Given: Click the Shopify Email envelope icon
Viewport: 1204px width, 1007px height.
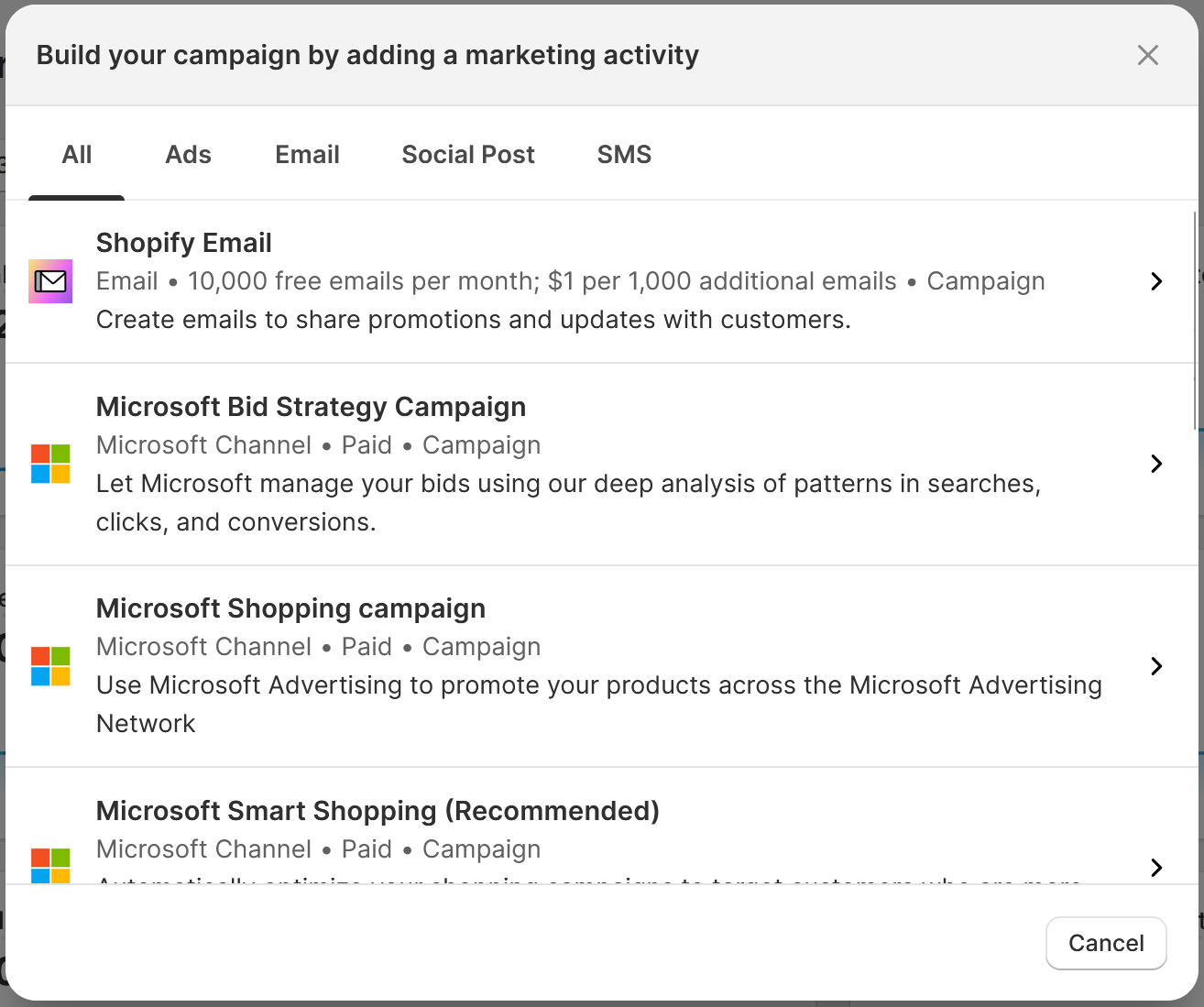Looking at the screenshot, I should 50,281.
